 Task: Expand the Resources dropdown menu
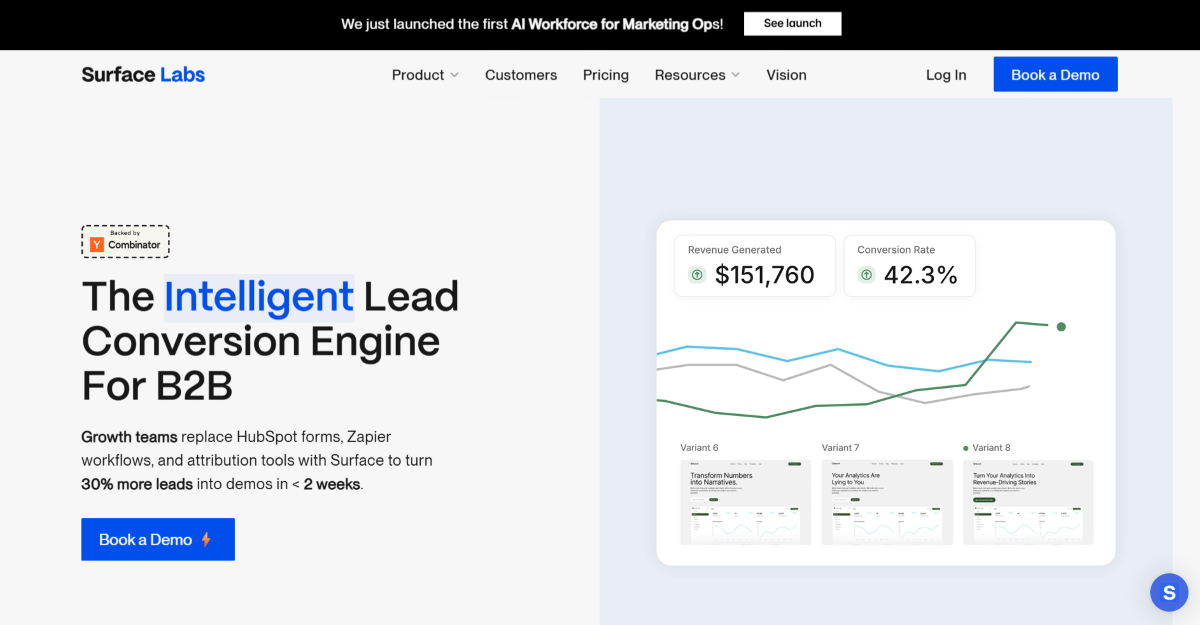pos(697,75)
